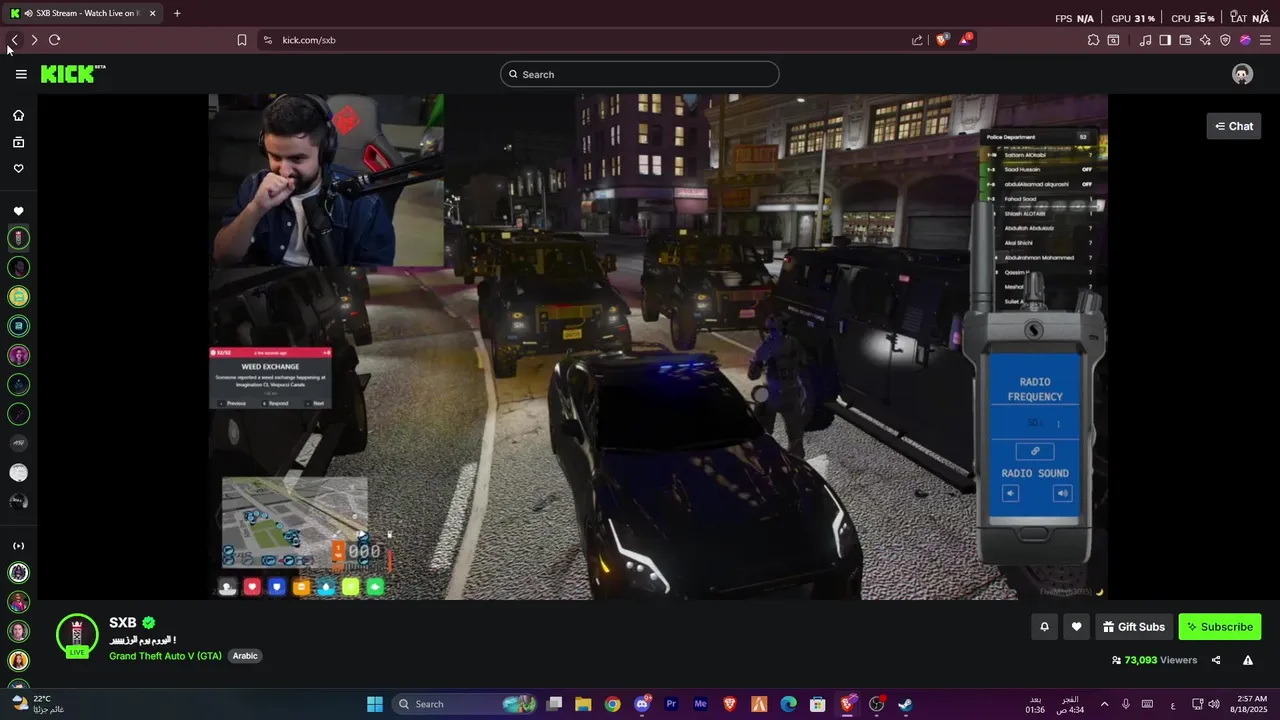Open Task View from the taskbar

[x=554, y=704]
